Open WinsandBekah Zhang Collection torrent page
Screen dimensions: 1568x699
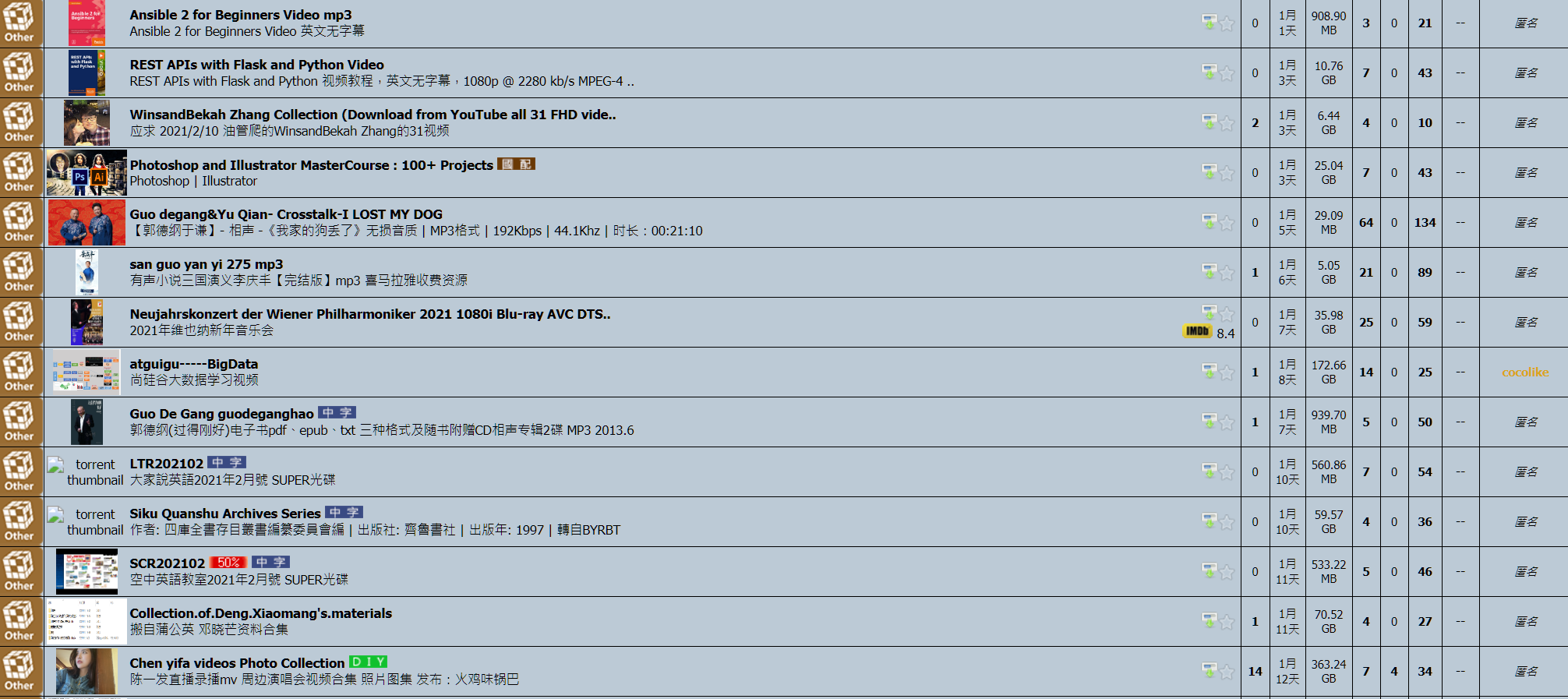point(373,115)
